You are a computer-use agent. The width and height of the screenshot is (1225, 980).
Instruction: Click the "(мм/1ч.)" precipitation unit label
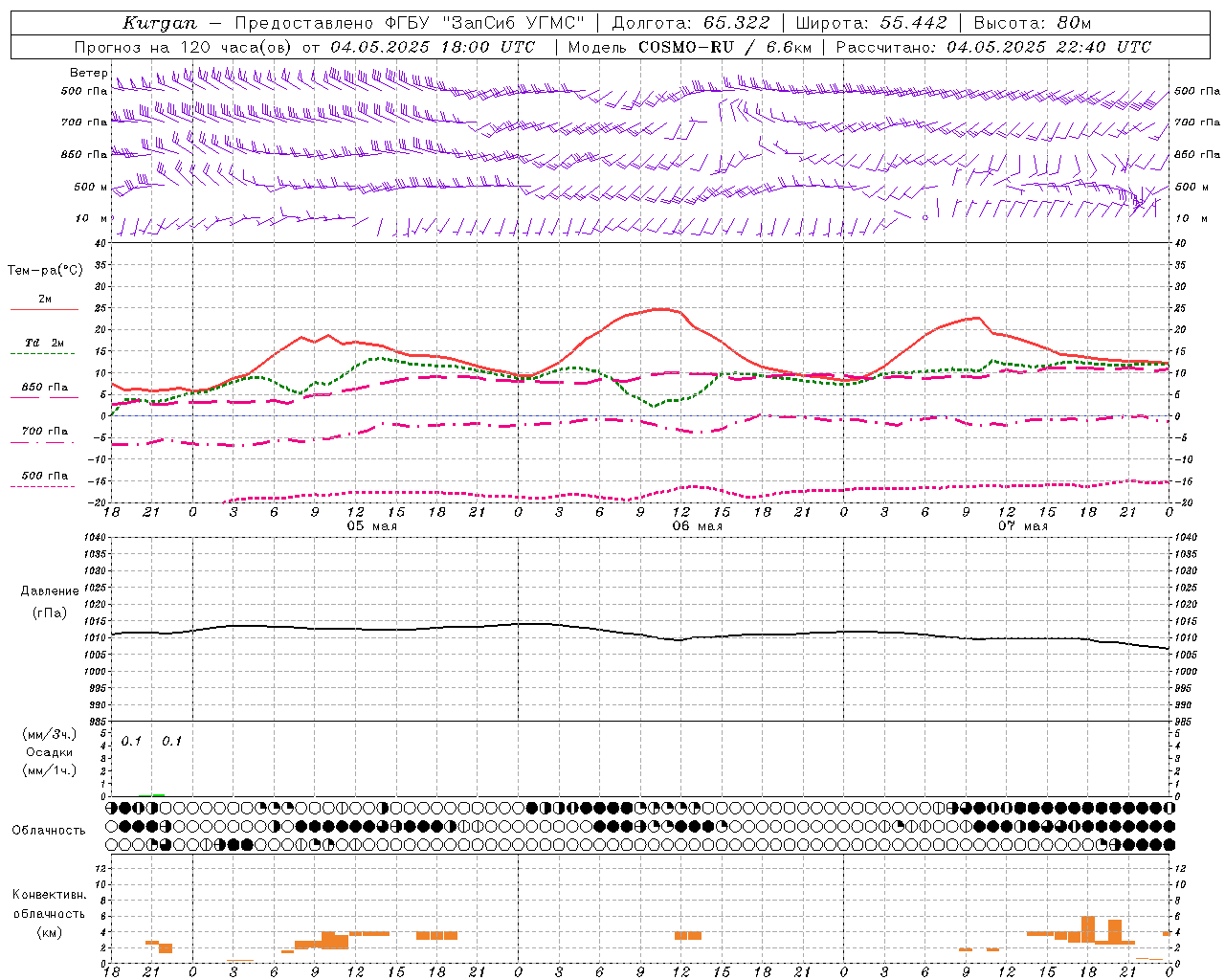[x=50, y=770]
